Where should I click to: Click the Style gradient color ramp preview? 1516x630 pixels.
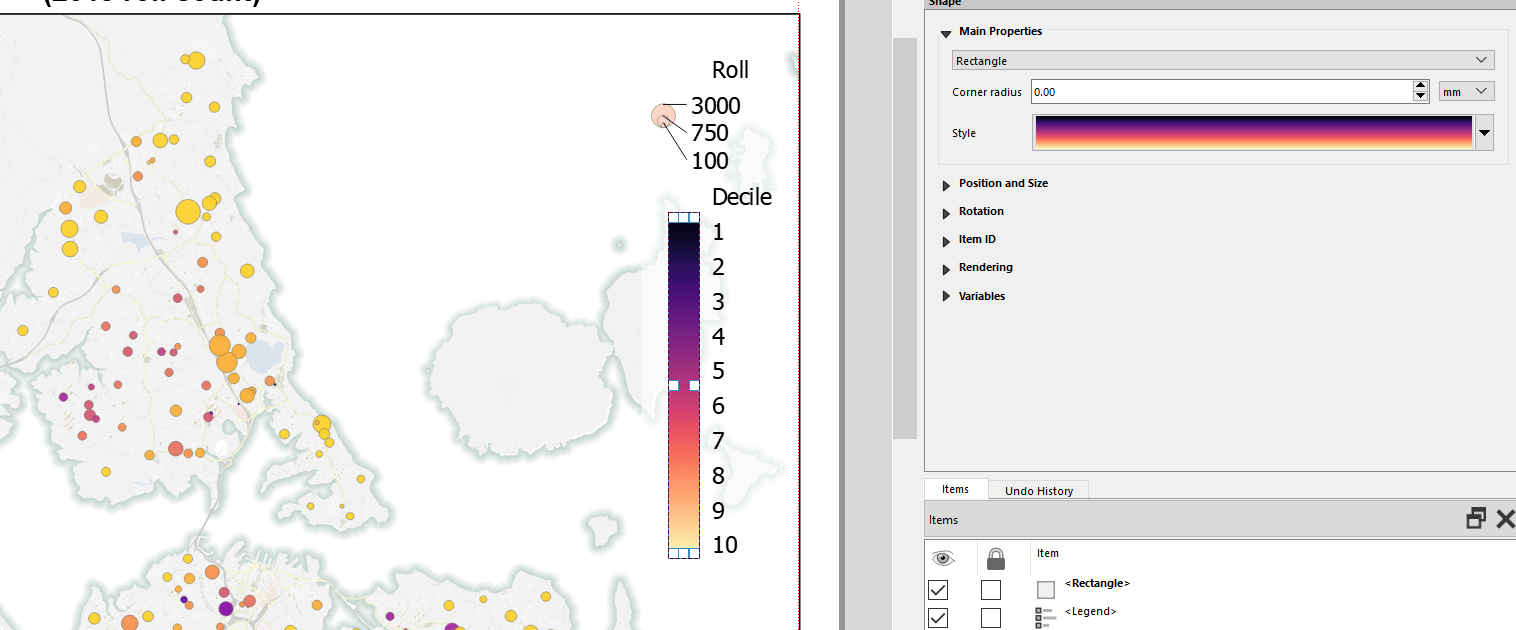click(1250, 132)
